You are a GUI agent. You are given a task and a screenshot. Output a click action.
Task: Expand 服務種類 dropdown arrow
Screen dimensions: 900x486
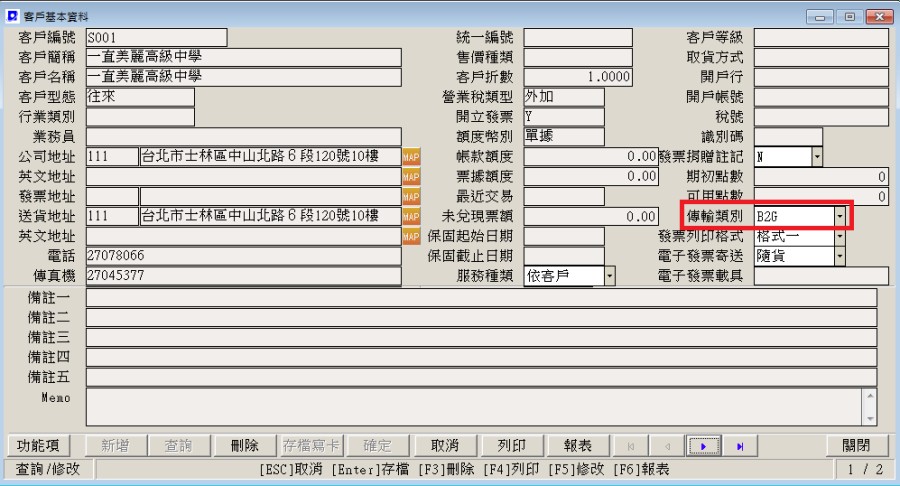coord(610,276)
